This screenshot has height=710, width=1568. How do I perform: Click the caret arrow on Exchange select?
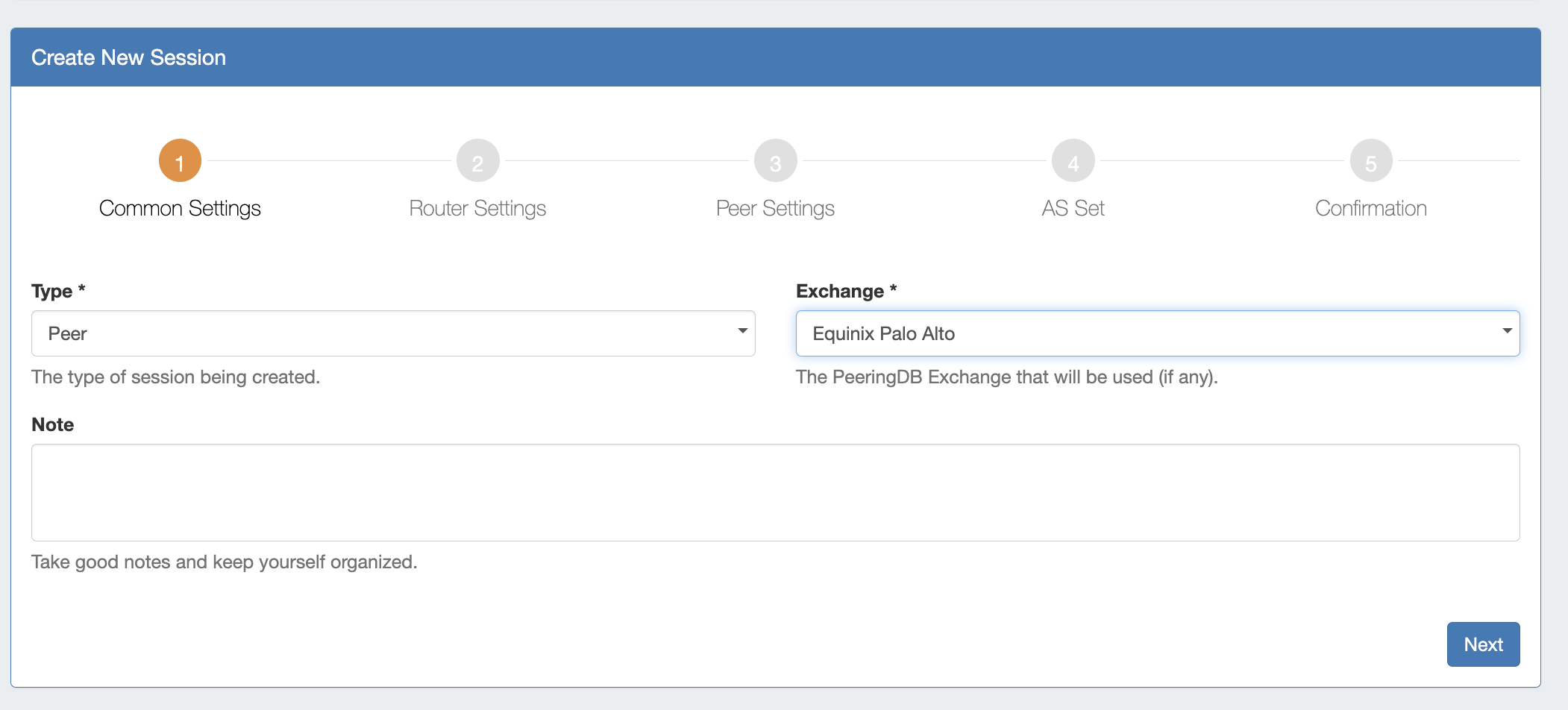coord(1507,331)
